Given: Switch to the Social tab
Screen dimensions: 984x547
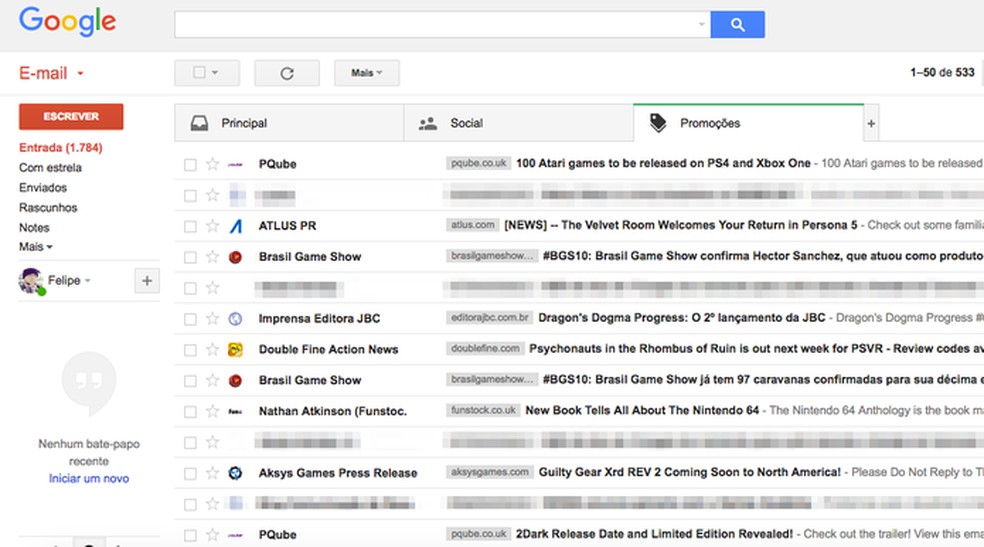Looking at the screenshot, I should [x=518, y=124].
